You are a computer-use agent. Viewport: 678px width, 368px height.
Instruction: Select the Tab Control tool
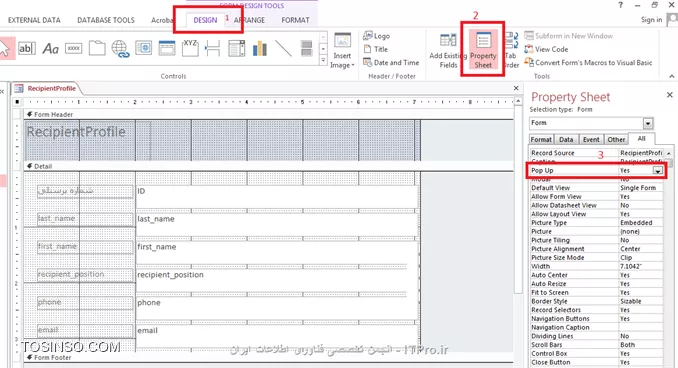(97, 48)
